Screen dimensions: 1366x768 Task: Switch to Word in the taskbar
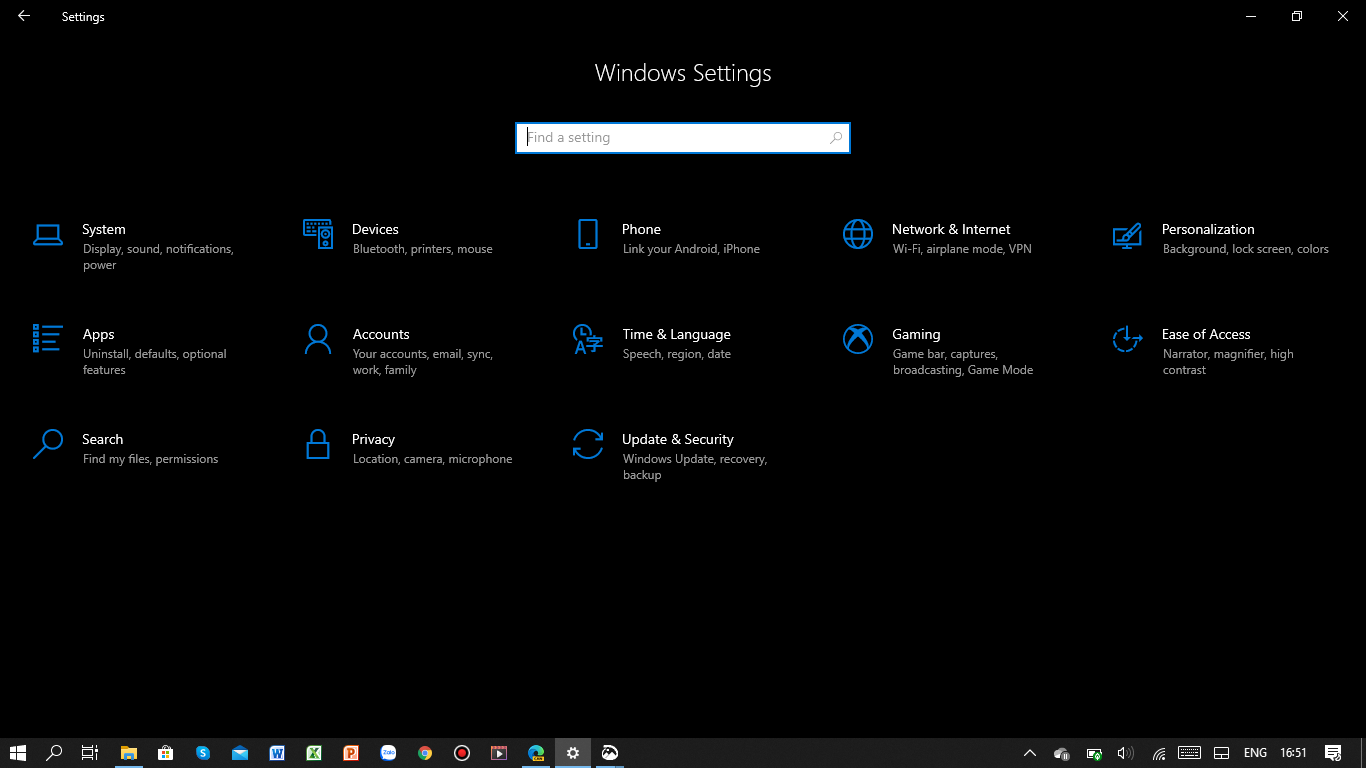click(277, 753)
